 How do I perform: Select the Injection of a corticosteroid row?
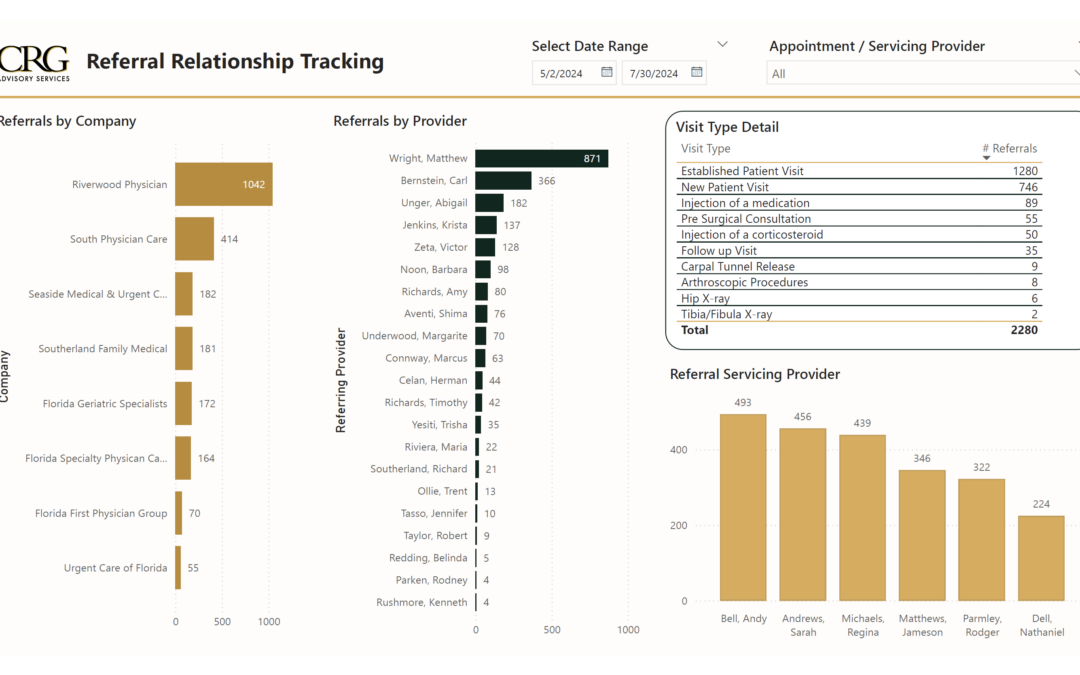tap(859, 234)
